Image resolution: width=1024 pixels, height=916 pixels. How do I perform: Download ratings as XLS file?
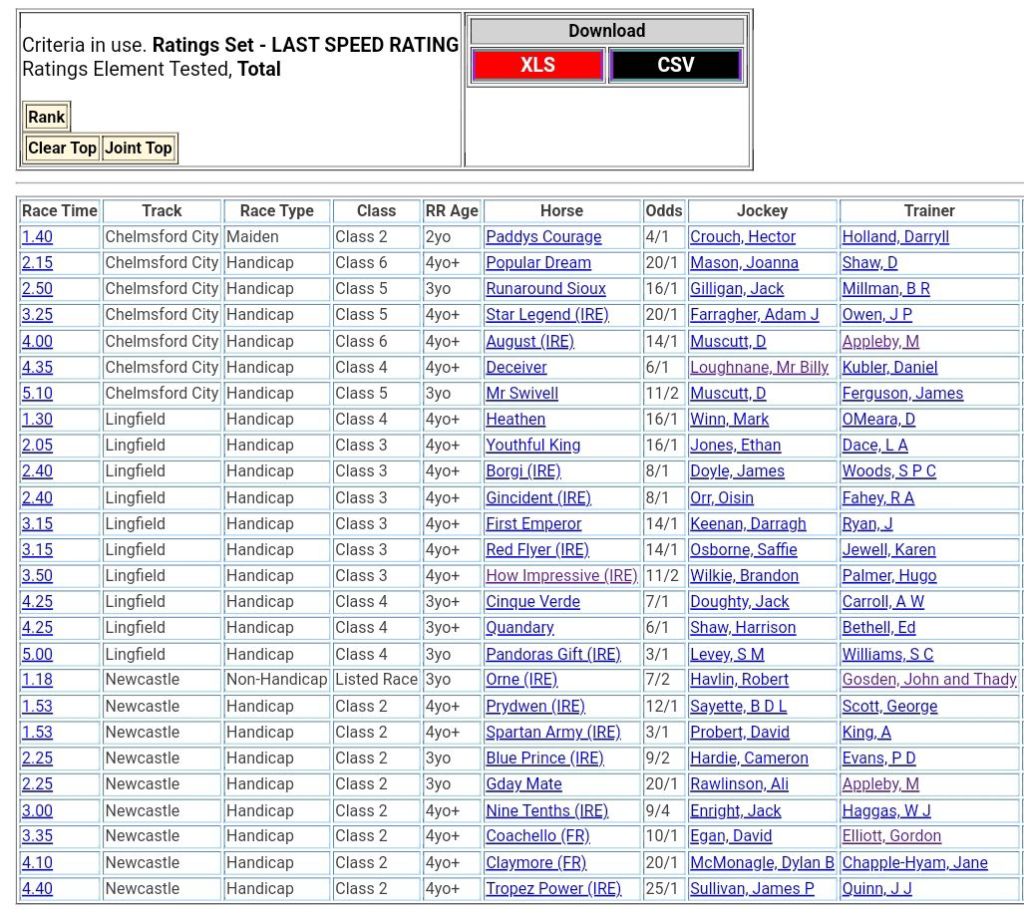(x=538, y=66)
